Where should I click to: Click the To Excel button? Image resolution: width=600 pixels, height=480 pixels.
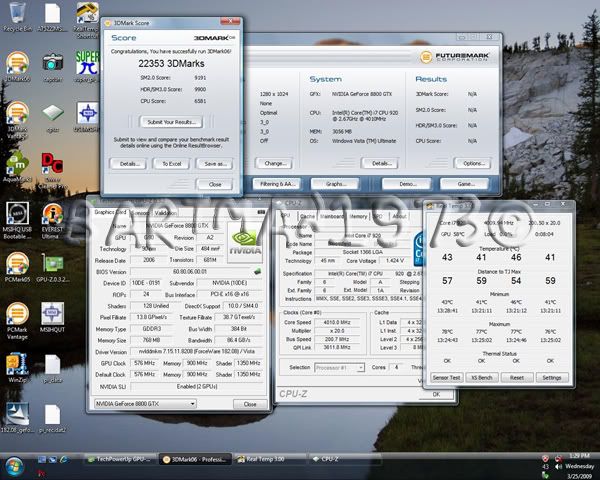[173, 163]
